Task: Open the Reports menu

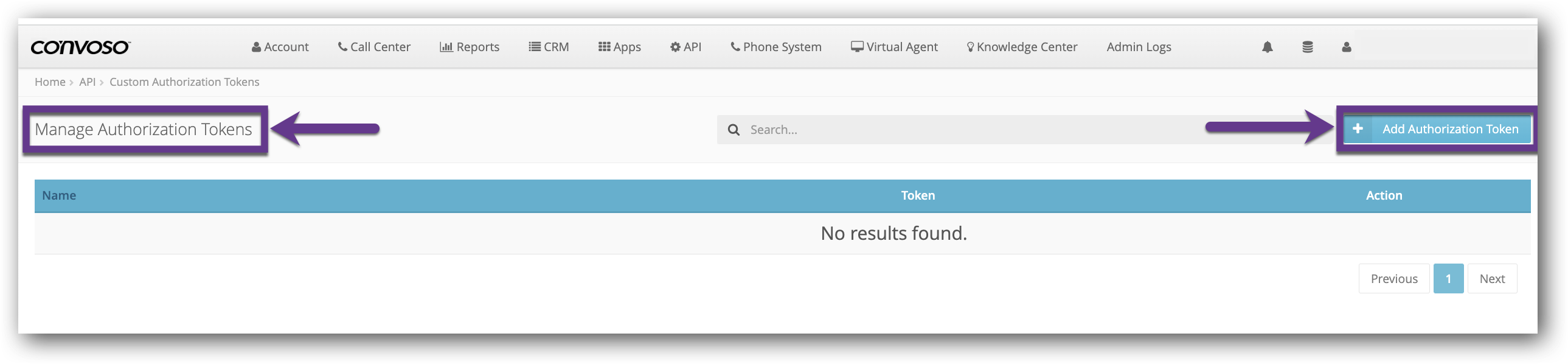Action: click(470, 47)
